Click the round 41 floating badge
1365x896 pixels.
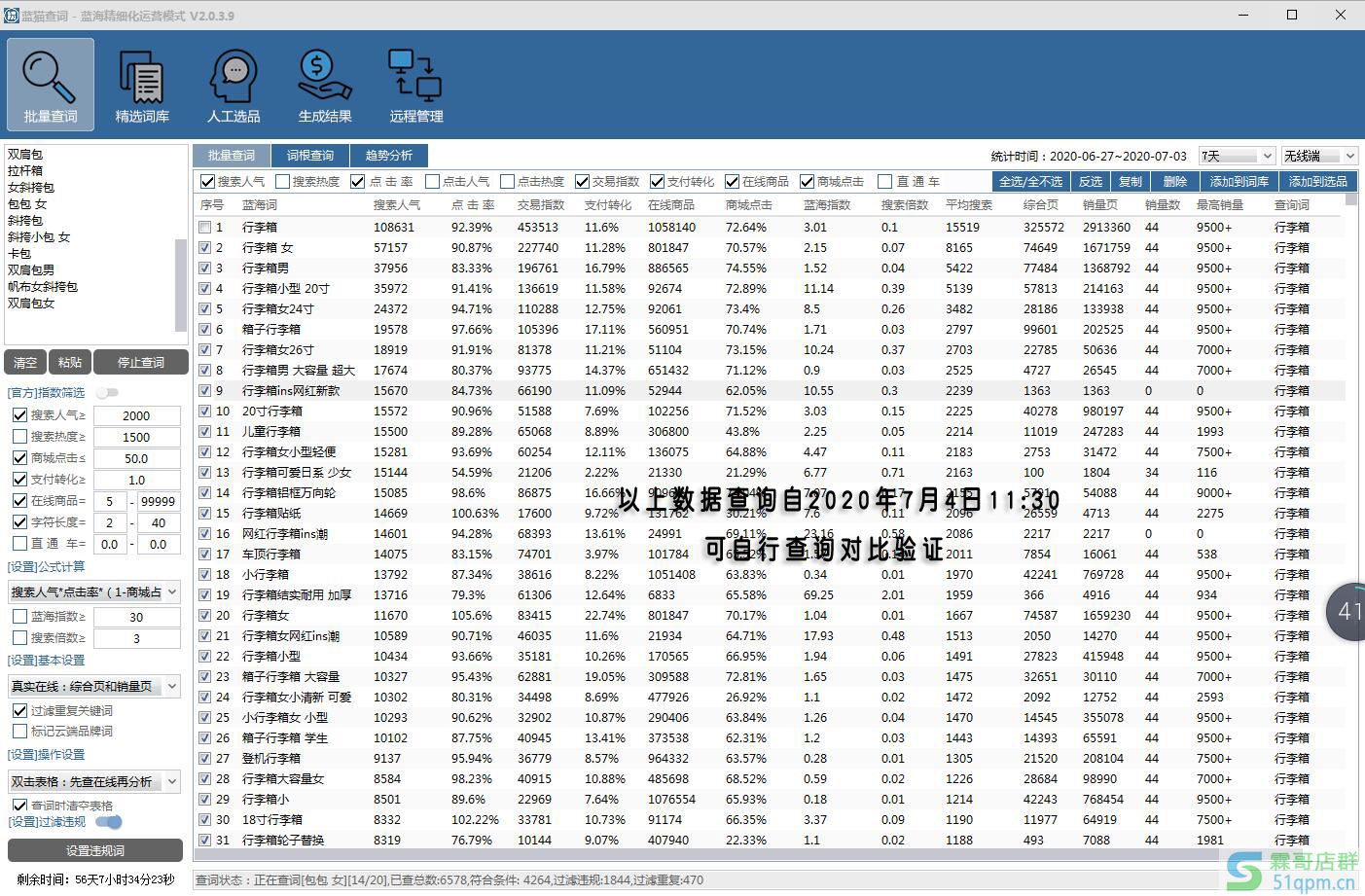(x=1347, y=612)
